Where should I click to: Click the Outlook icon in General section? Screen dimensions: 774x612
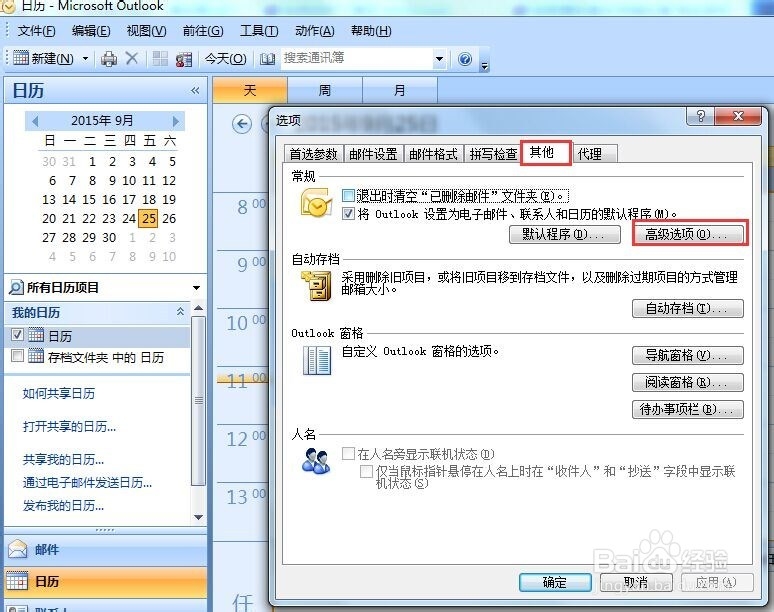[316, 202]
